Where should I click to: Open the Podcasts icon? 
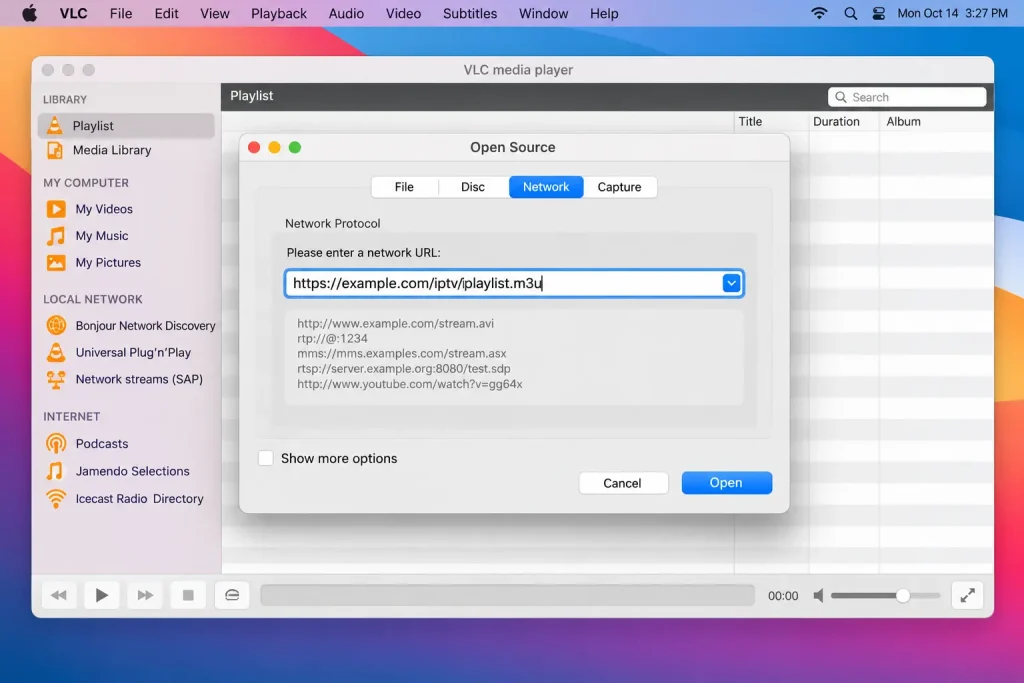pos(56,443)
